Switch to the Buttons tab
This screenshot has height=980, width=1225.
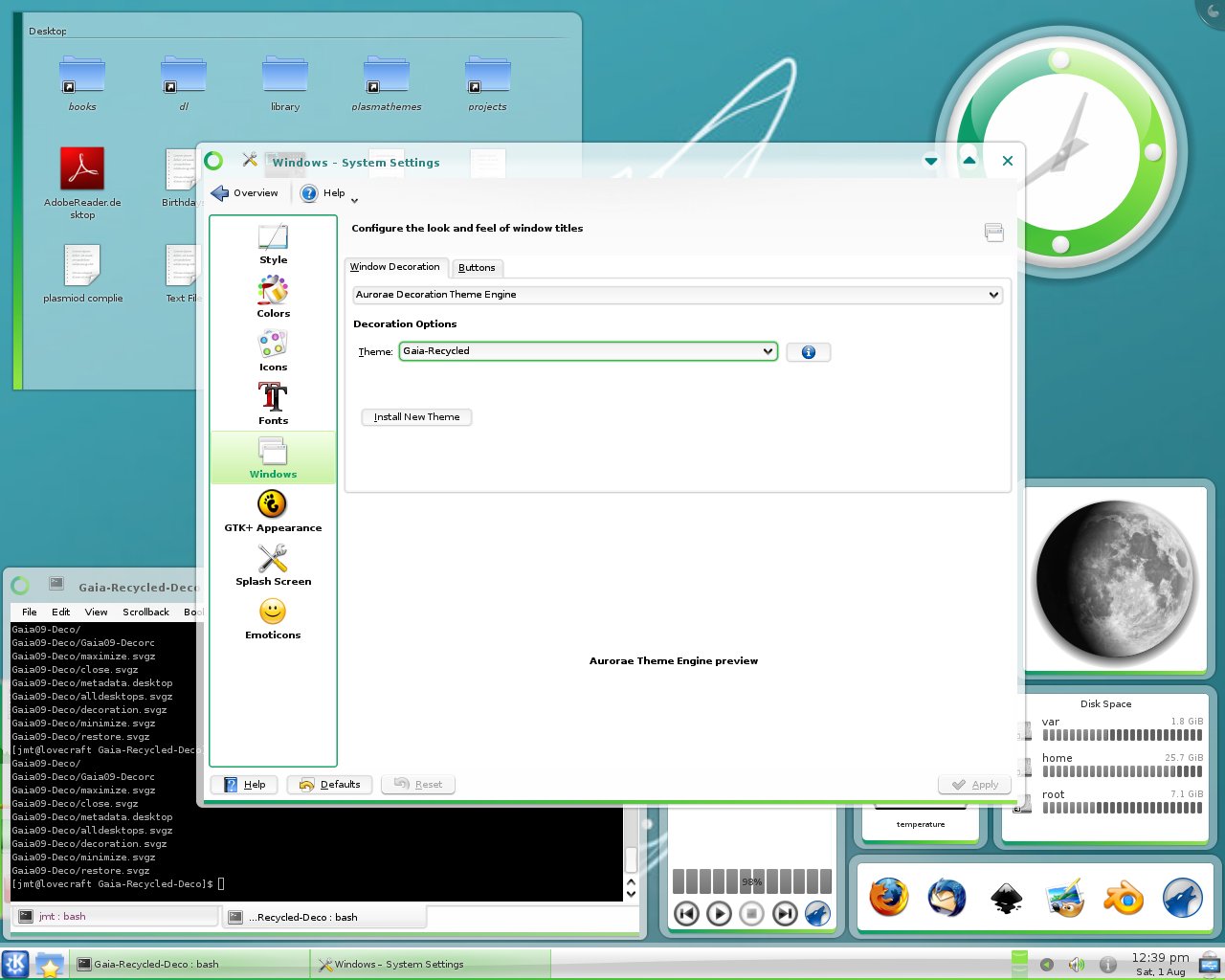(477, 268)
